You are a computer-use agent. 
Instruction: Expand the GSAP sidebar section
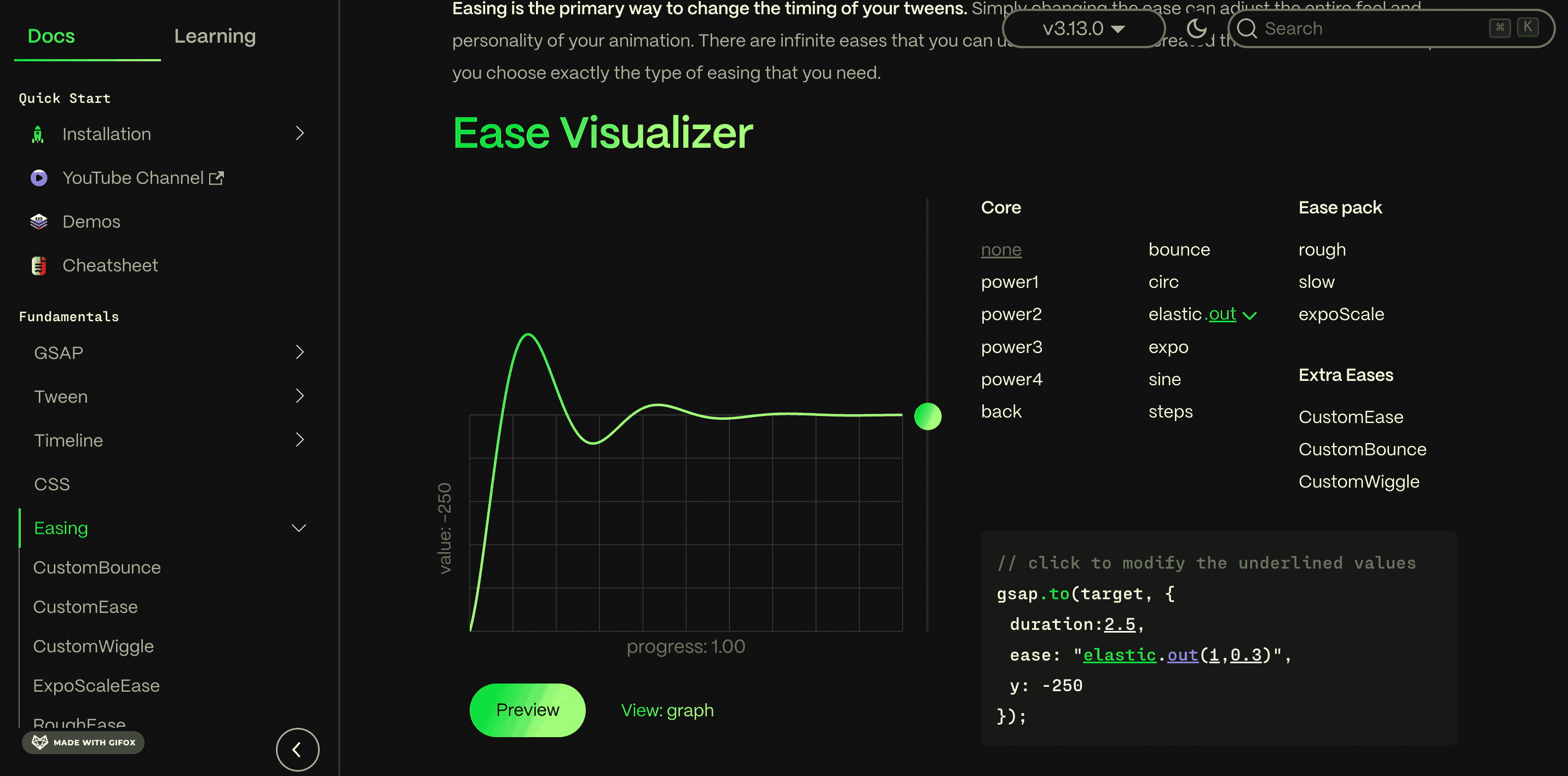pyautogui.click(x=299, y=352)
